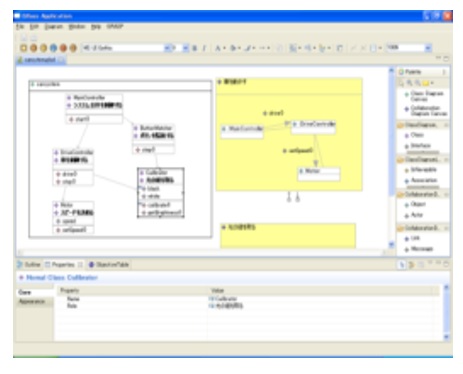Select the Calibrator class box in the diagram

pyautogui.click(x=161, y=193)
